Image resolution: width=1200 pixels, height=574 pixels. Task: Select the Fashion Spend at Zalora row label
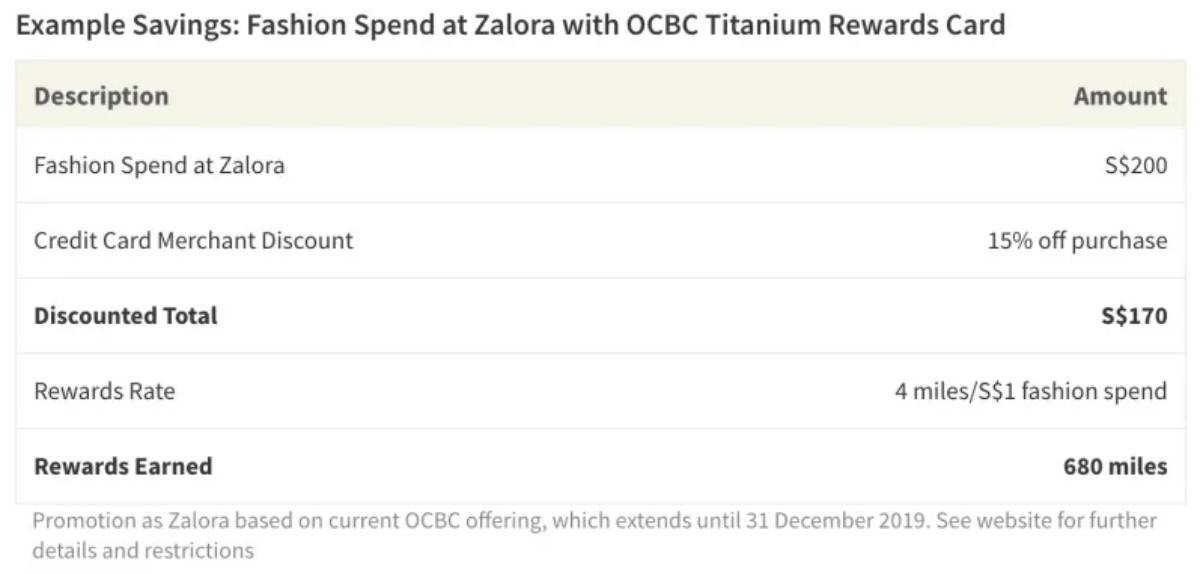pos(159,166)
